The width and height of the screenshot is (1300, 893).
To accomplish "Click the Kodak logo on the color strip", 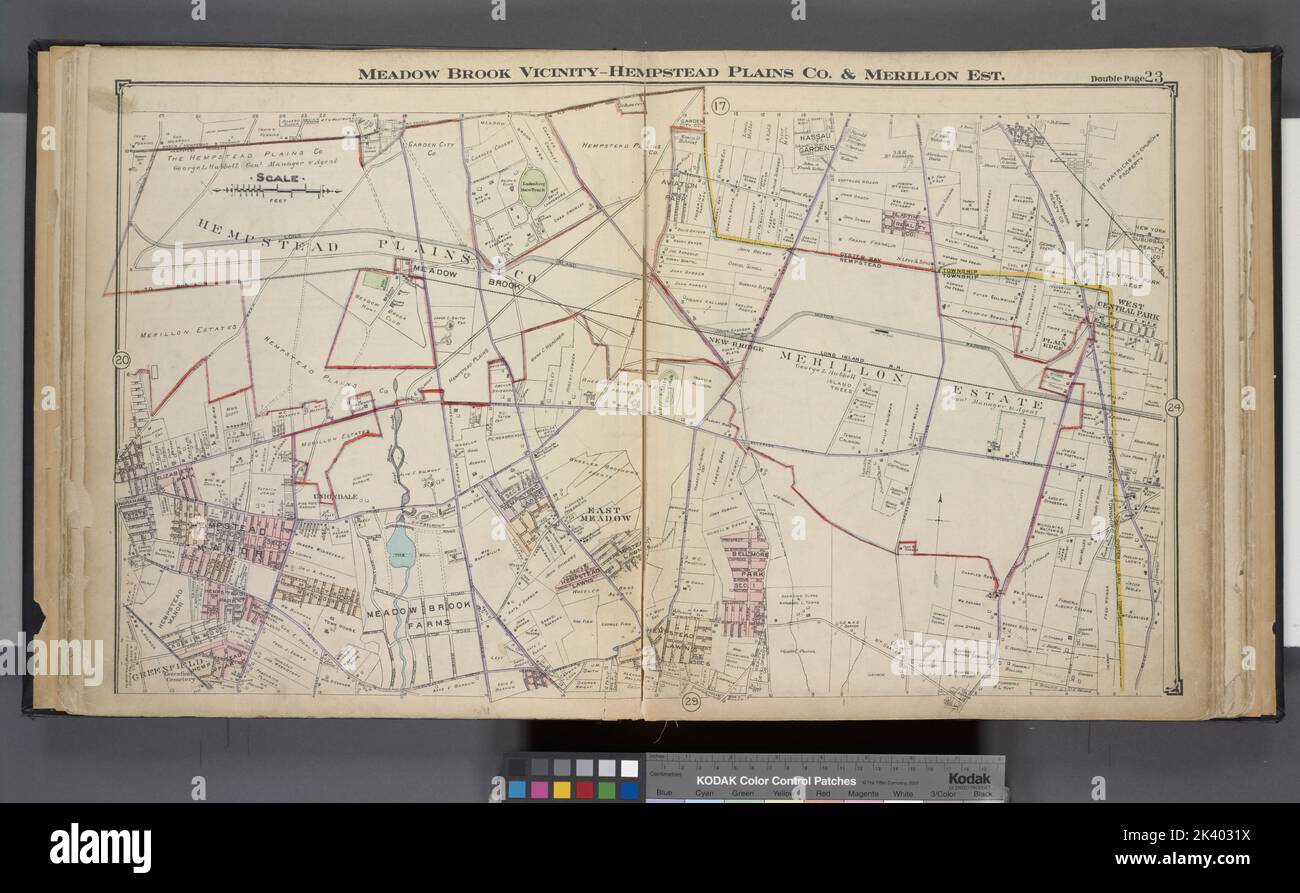I will pyautogui.click(x=969, y=779).
